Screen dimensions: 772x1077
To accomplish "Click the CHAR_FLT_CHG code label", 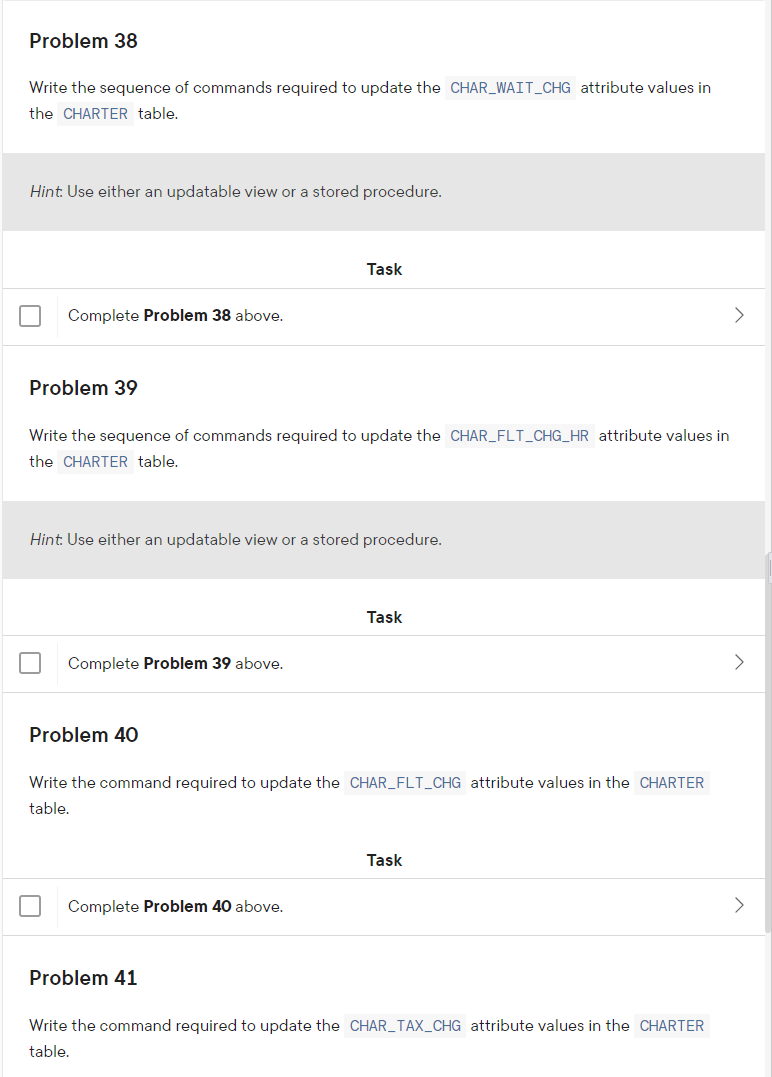I will click(x=405, y=783).
